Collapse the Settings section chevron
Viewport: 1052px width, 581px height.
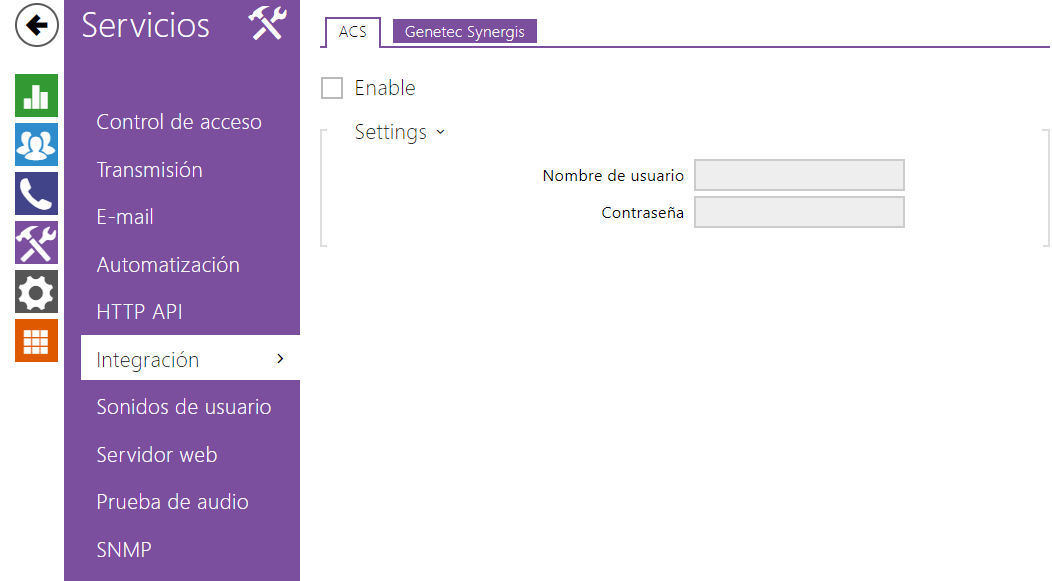(440, 132)
